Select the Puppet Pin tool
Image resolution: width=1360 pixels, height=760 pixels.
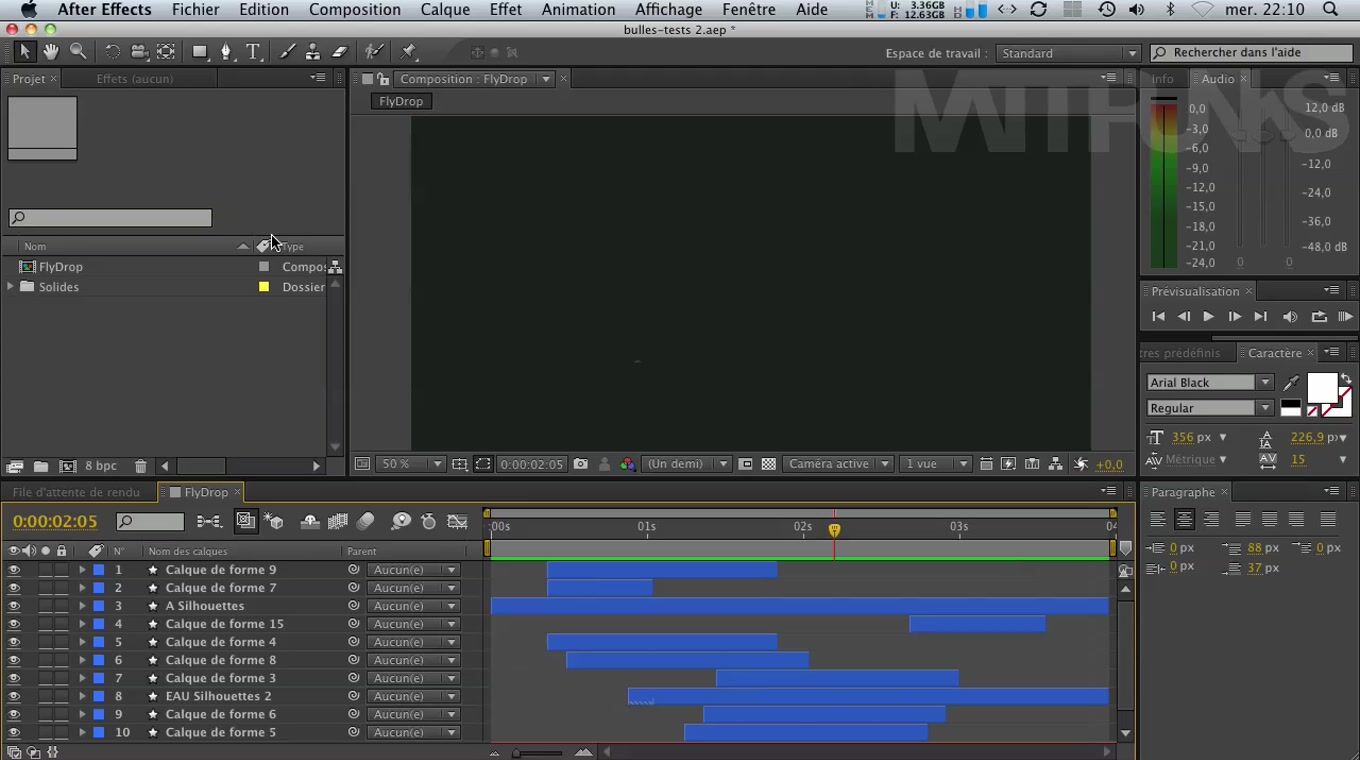pyautogui.click(x=409, y=52)
